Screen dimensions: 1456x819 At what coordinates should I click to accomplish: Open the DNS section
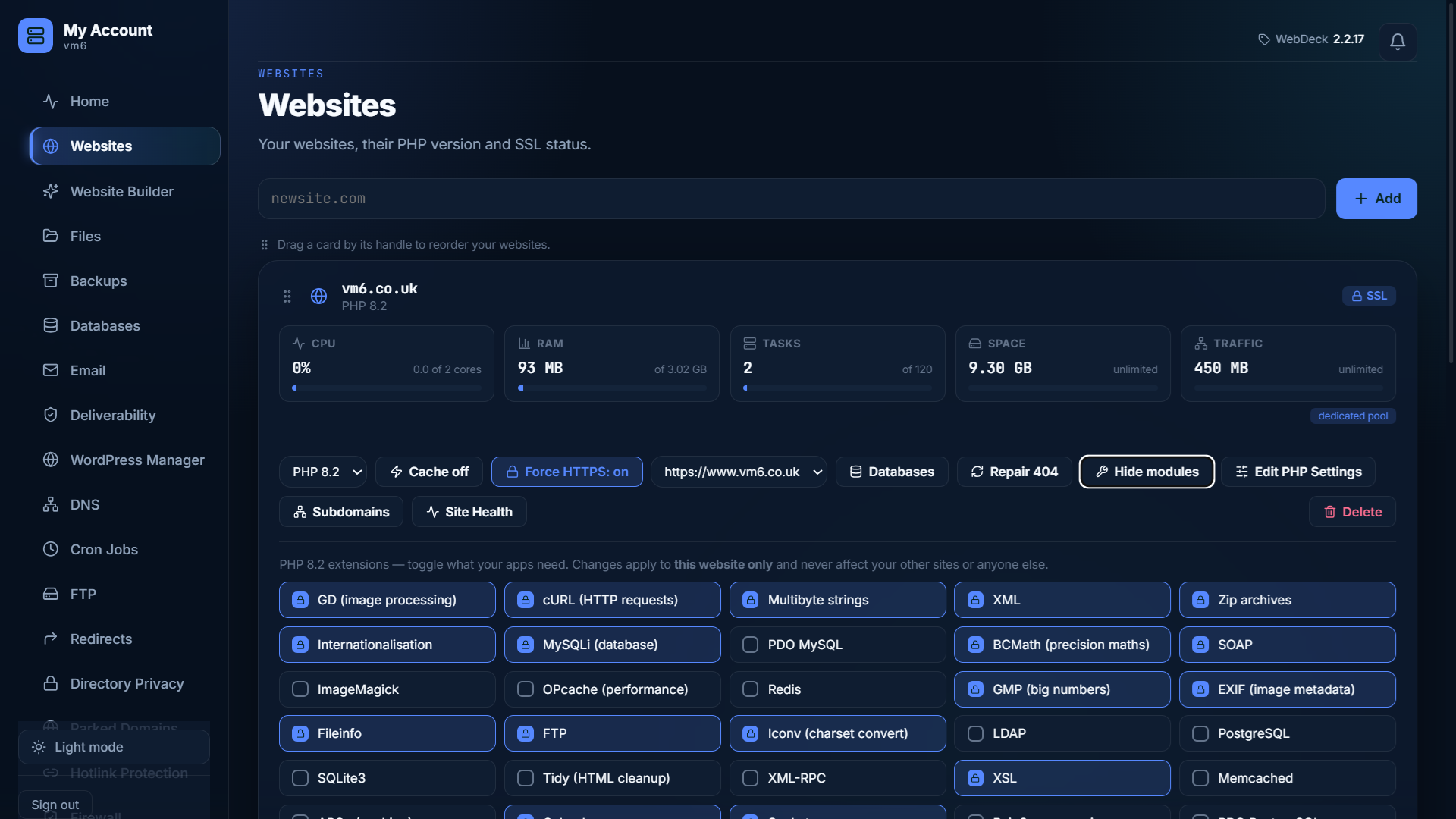coord(125,504)
